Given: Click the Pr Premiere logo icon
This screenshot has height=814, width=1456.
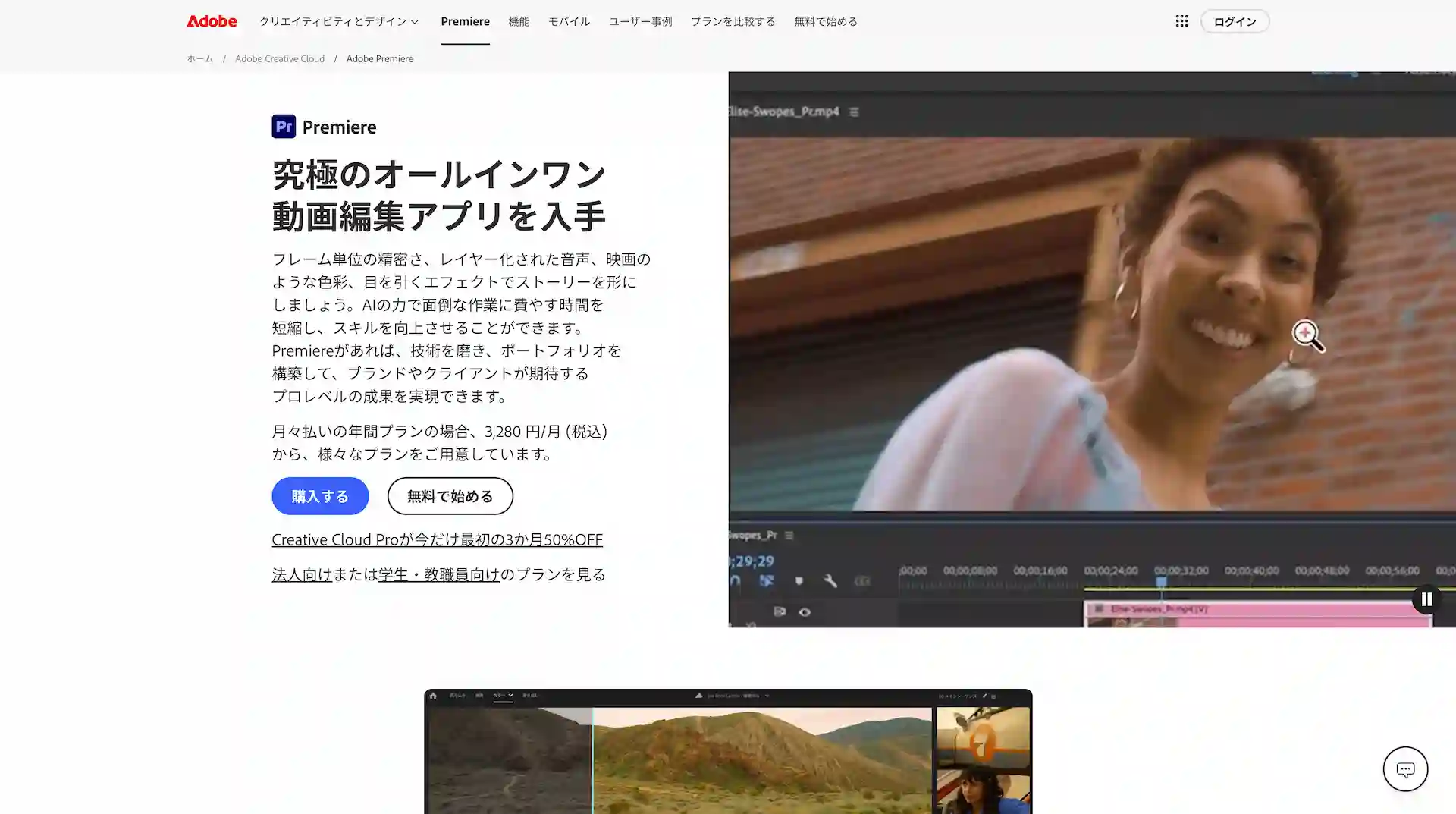Looking at the screenshot, I should pyautogui.click(x=284, y=126).
